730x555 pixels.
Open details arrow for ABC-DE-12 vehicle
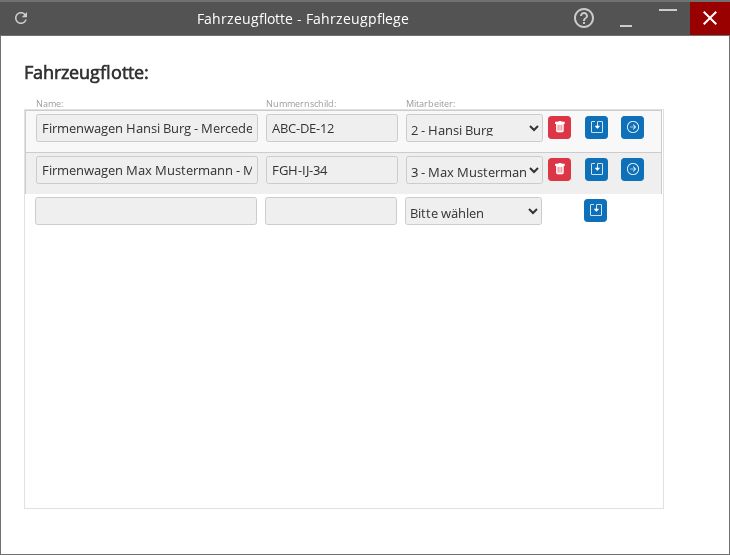(x=632, y=127)
